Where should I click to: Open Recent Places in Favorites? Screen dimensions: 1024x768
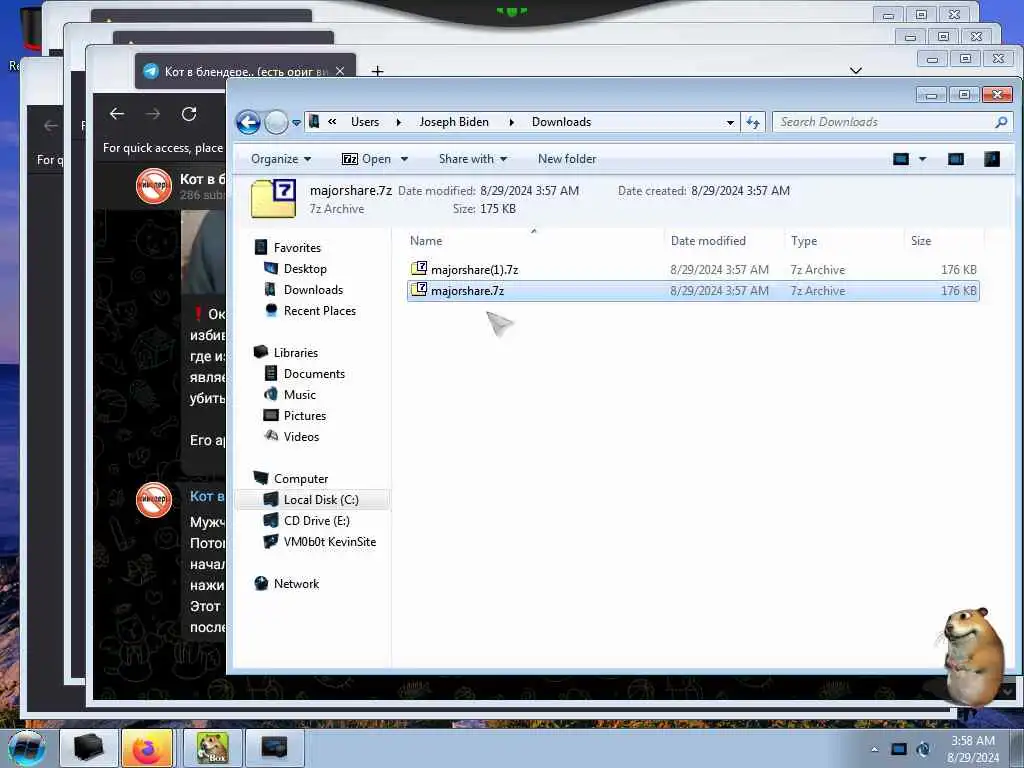[320, 311]
